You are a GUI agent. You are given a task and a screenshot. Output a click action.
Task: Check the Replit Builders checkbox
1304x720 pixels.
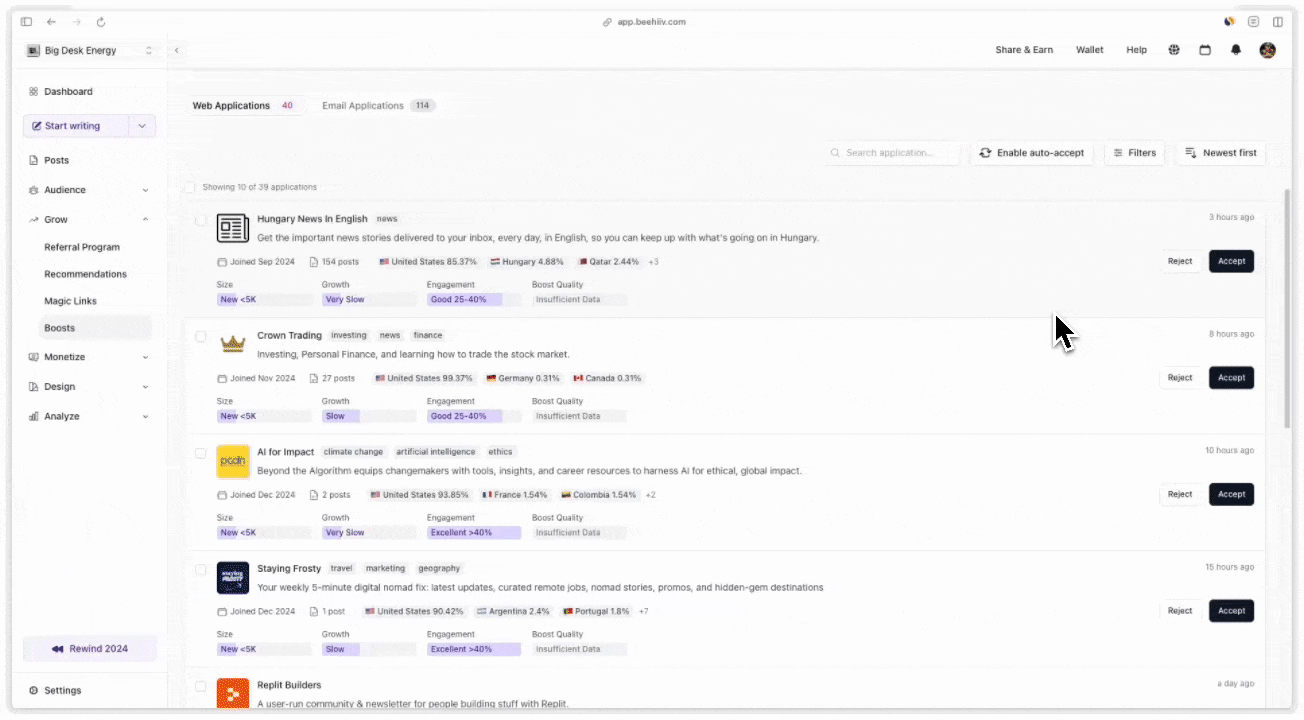[x=201, y=686]
